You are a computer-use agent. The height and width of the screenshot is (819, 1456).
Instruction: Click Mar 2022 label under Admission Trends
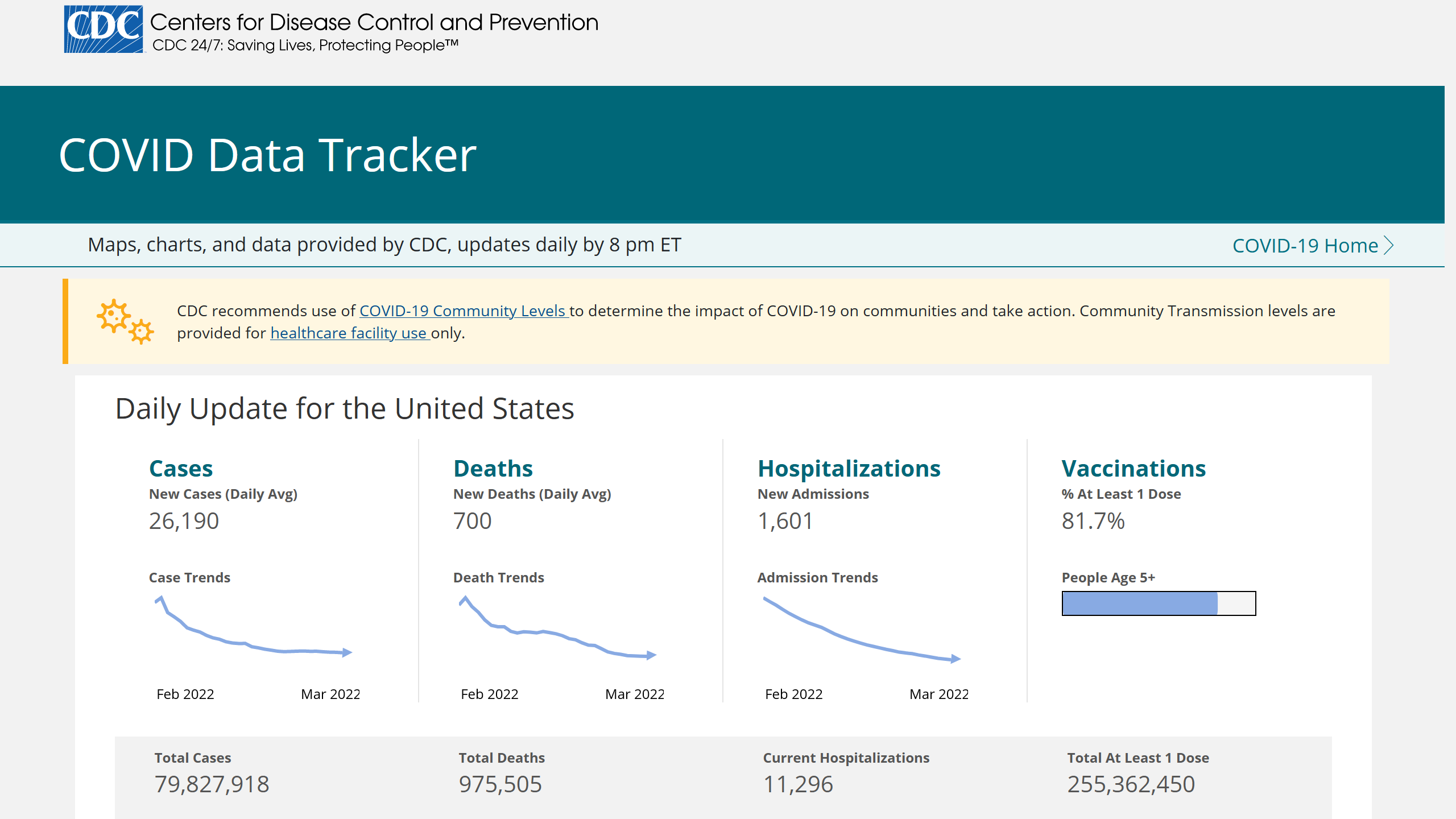[939, 694]
